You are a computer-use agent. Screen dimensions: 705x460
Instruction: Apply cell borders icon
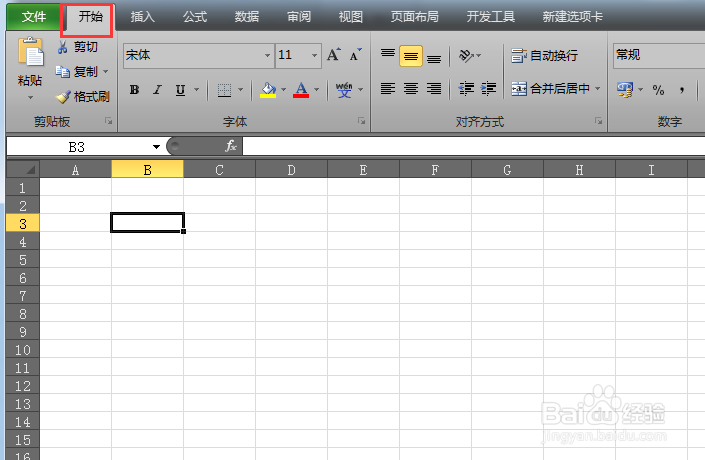tap(224, 89)
